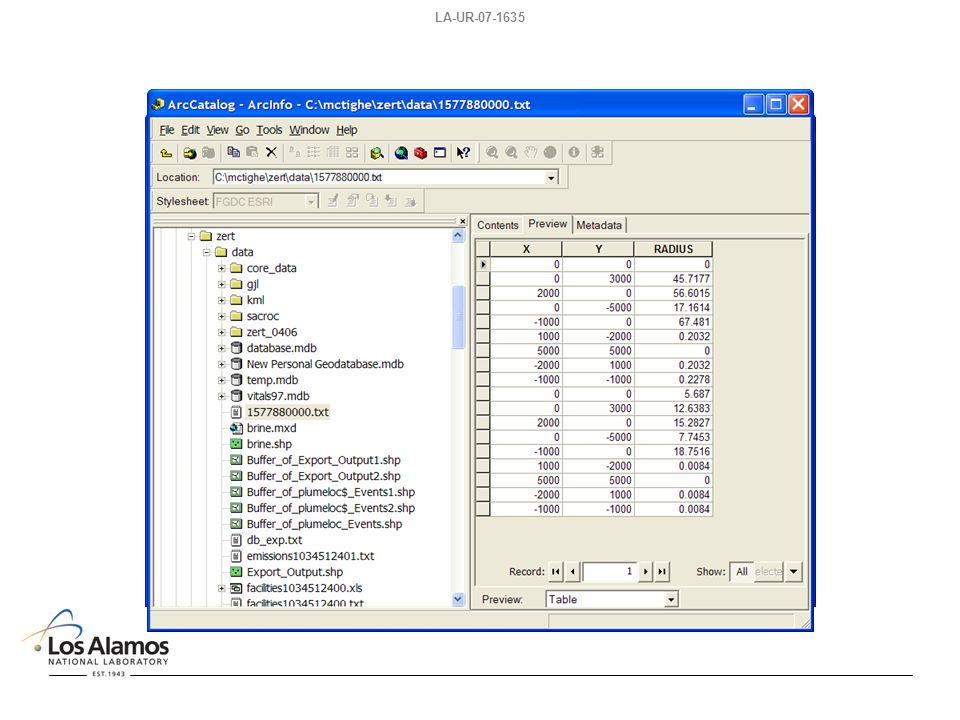This screenshot has height=720, width=960.
Task: Show All records button
Action: 742,572
